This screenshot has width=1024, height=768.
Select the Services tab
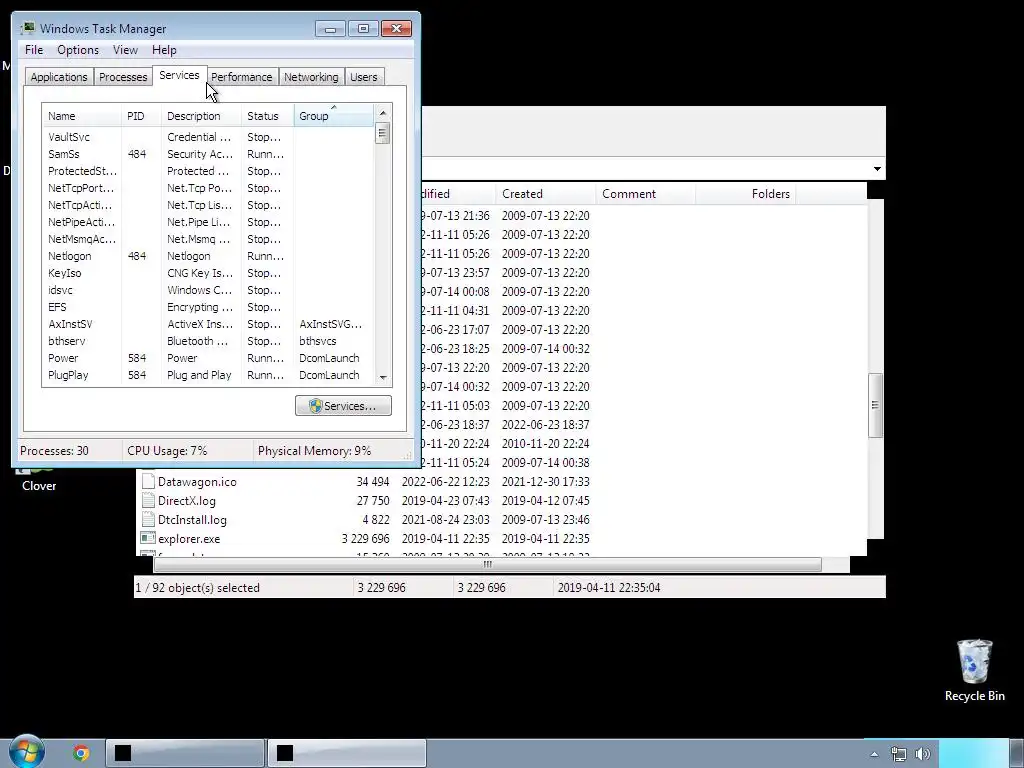[179, 75]
